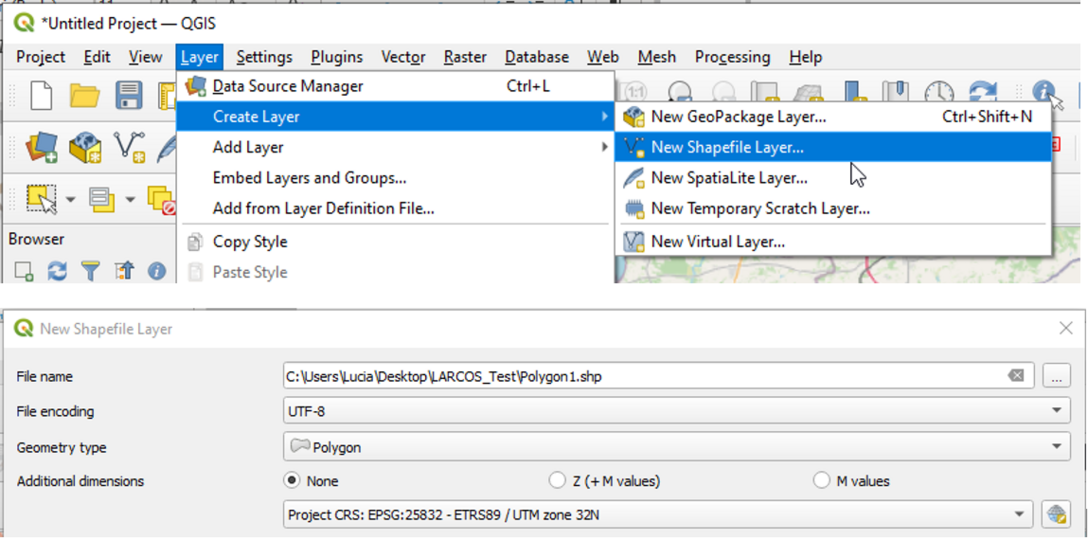Select M values radio option

[821, 480]
